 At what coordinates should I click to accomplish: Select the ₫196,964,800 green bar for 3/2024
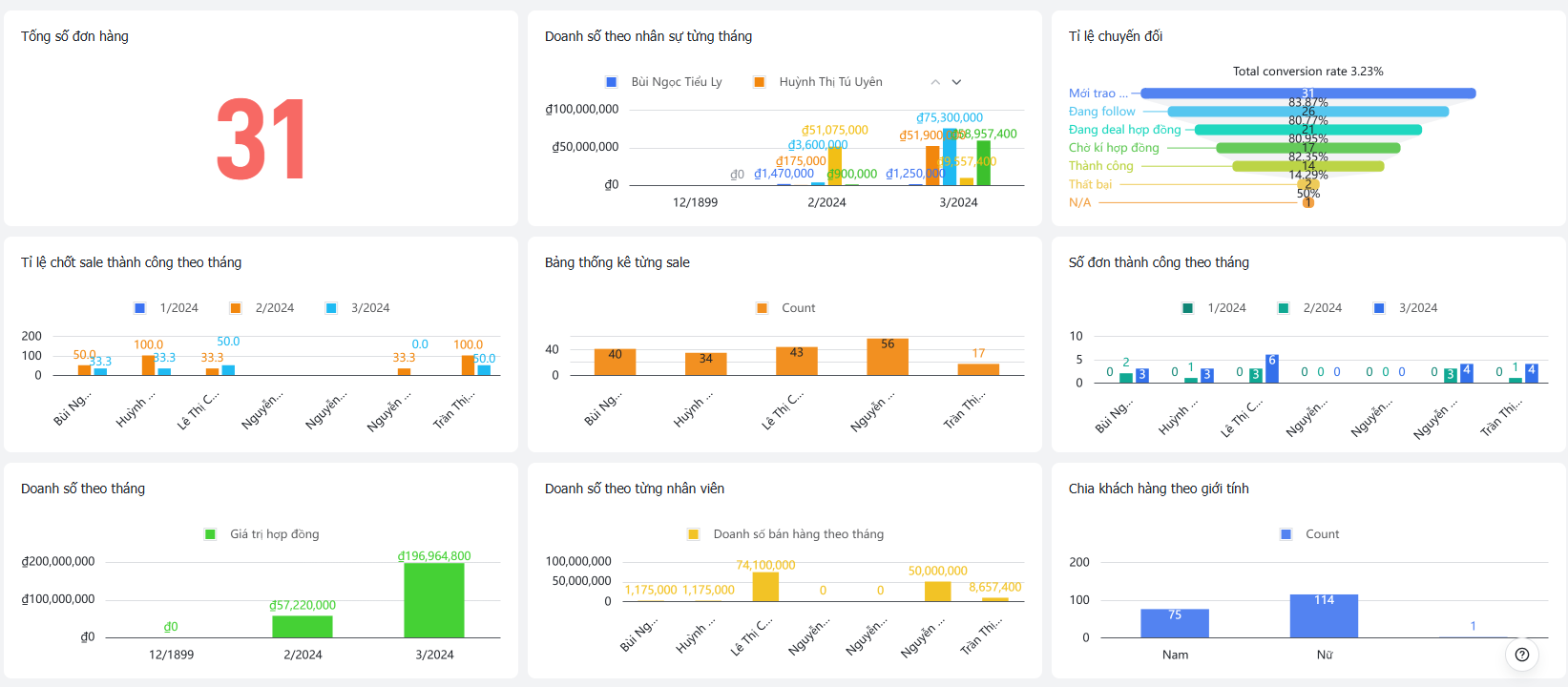(434, 600)
